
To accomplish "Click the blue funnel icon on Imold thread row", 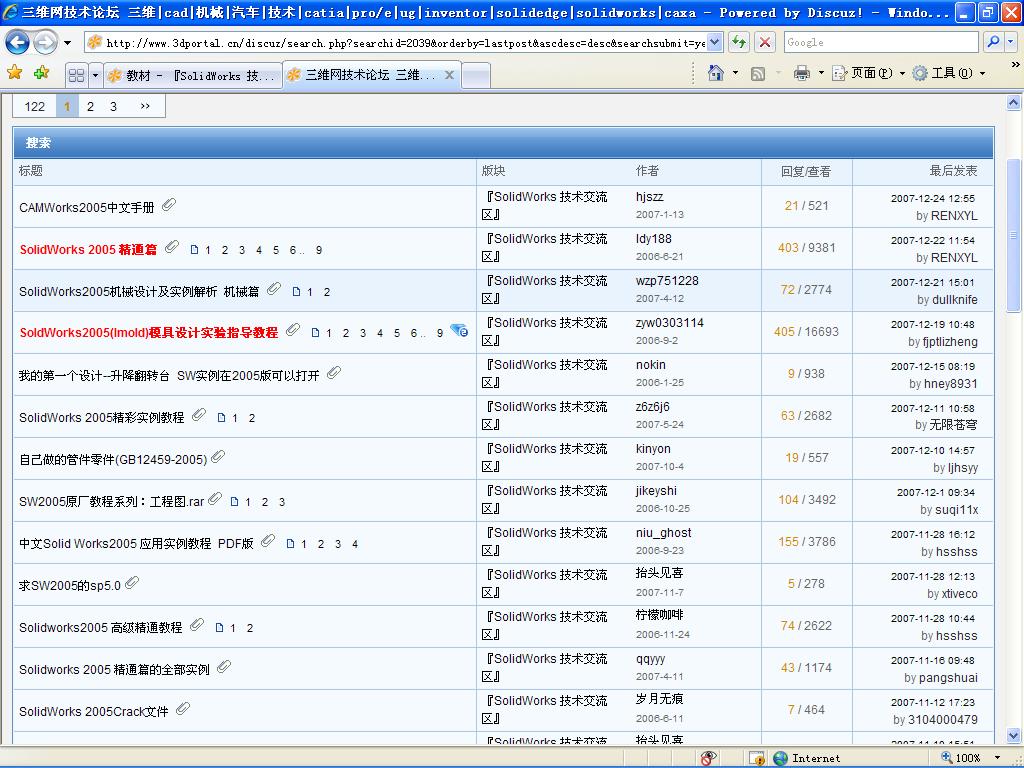I will 459,330.
